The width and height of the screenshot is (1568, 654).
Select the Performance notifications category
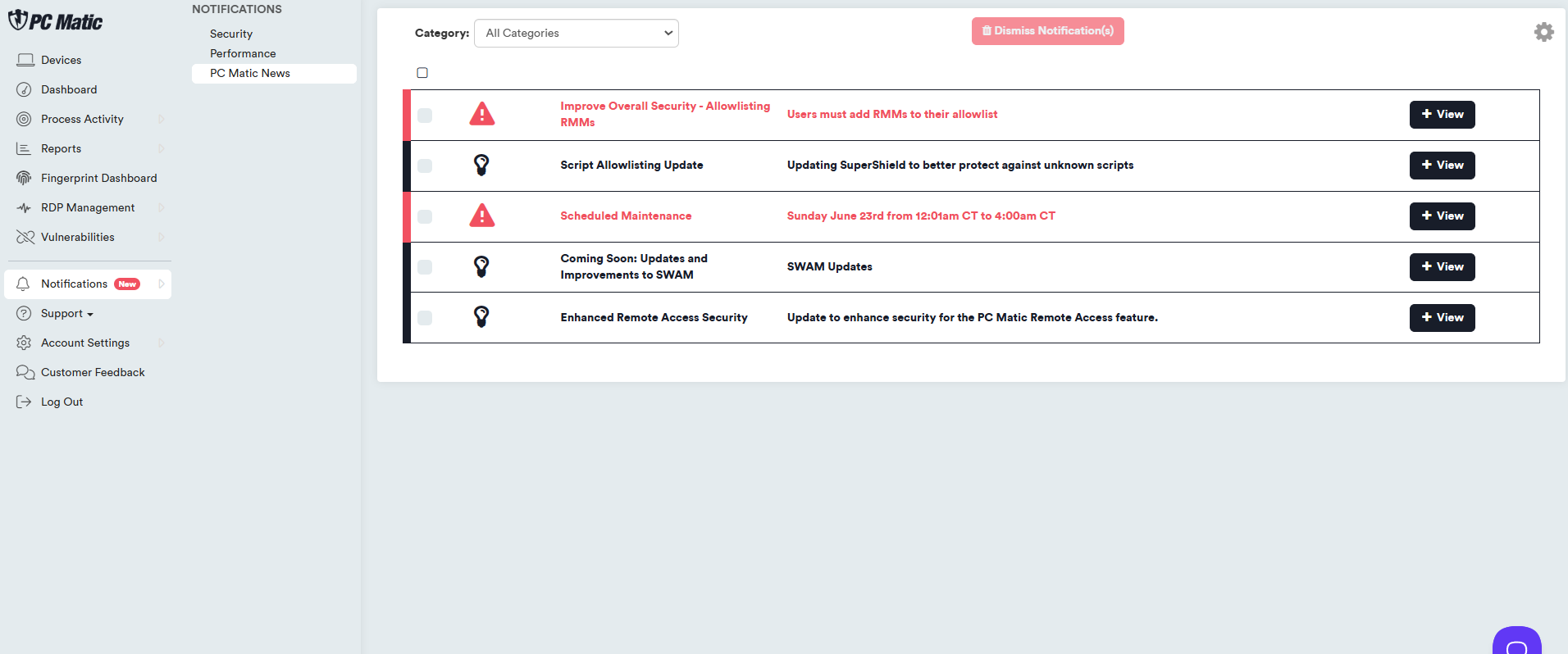[243, 53]
